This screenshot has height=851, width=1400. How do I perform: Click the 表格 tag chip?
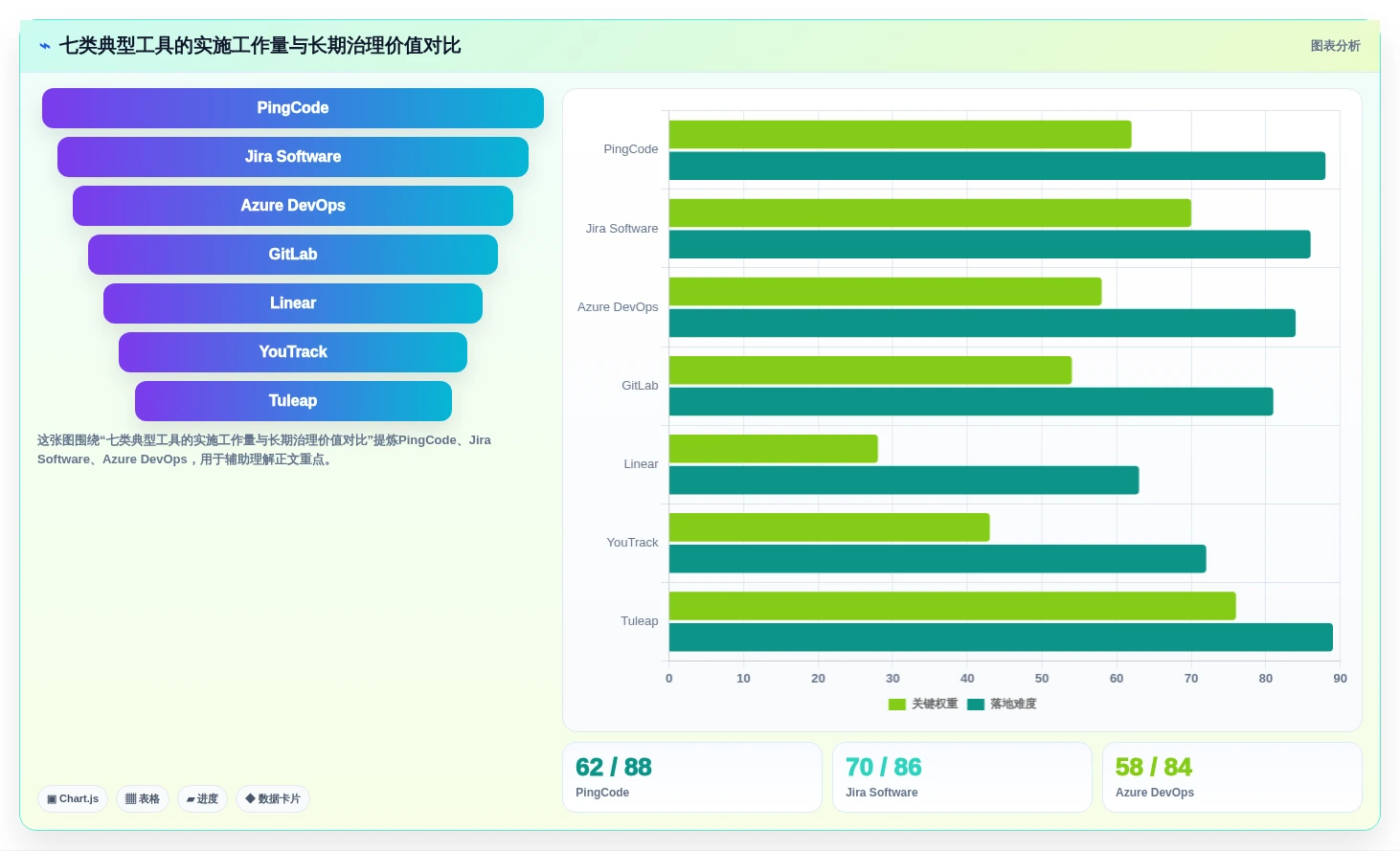click(x=143, y=798)
